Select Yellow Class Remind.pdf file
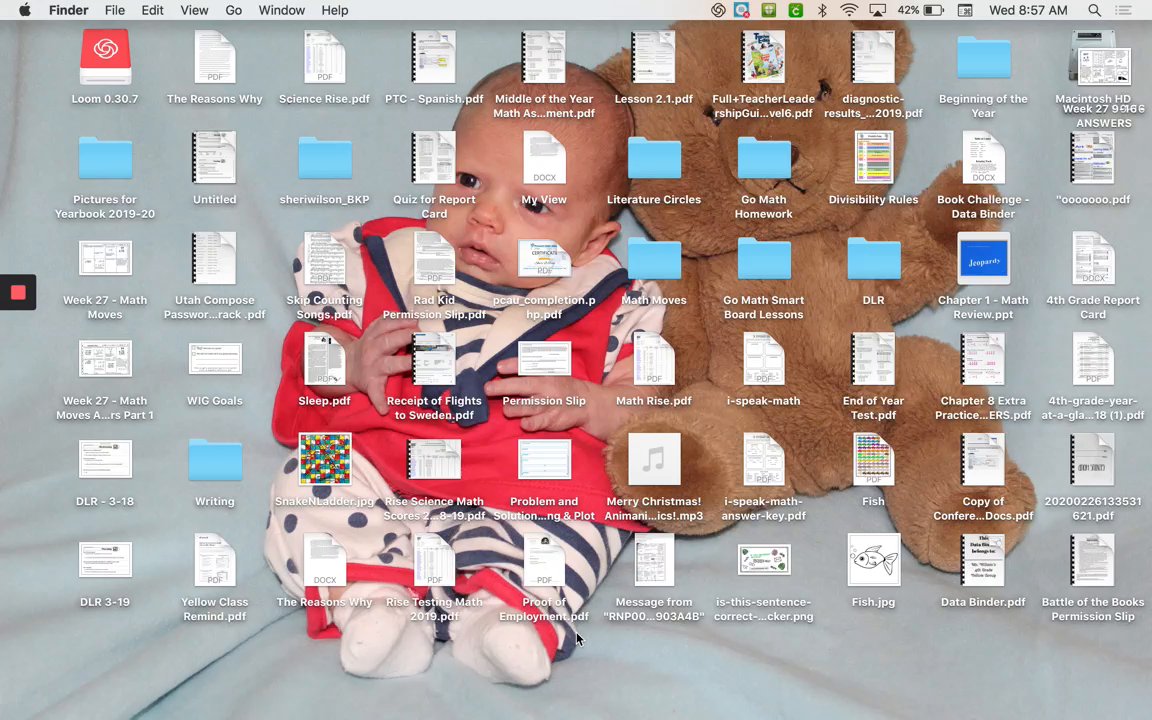The image size is (1152, 720). point(215,560)
